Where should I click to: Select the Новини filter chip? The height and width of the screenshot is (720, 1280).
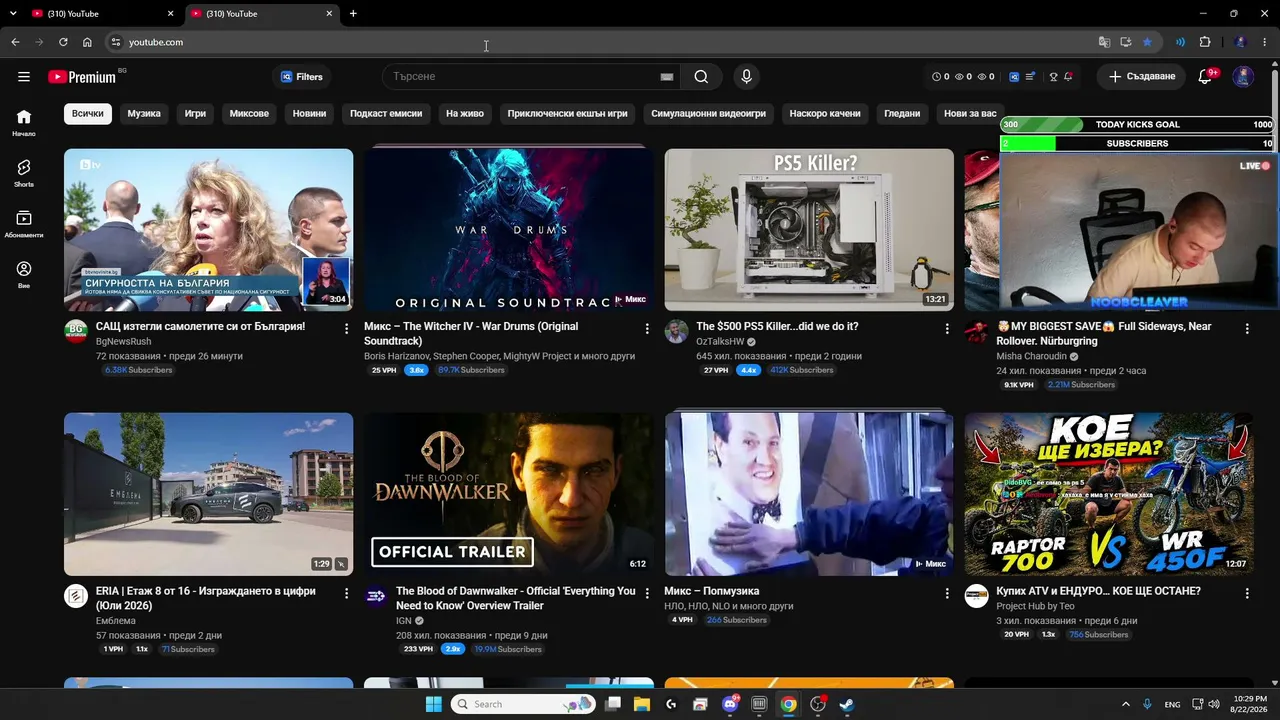pyautogui.click(x=309, y=114)
